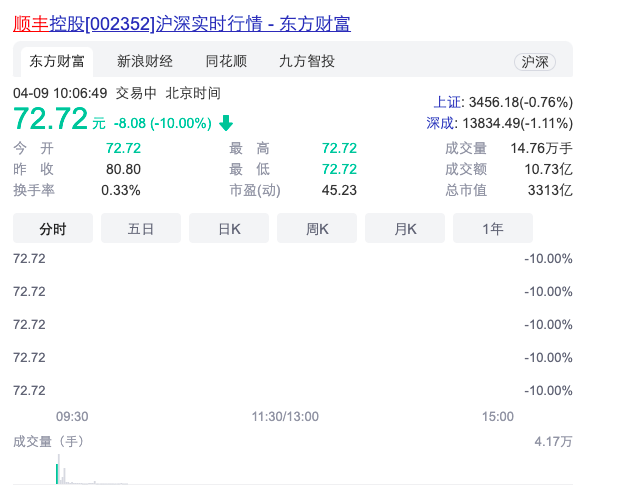Click the current price 72.72 元
624x493 pixels.
click(x=59, y=119)
